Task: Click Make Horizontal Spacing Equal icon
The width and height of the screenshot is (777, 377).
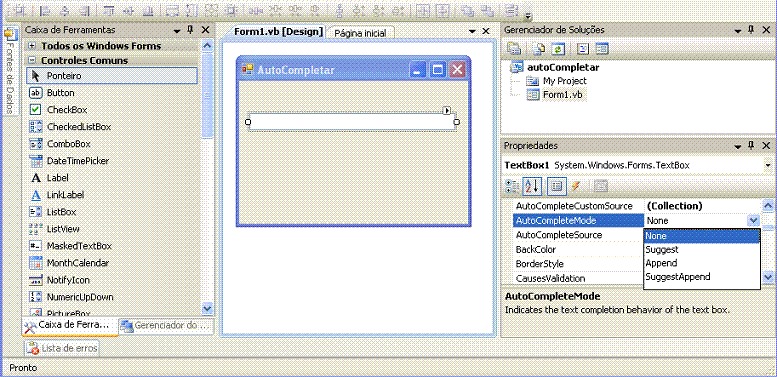Action: point(256,10)
